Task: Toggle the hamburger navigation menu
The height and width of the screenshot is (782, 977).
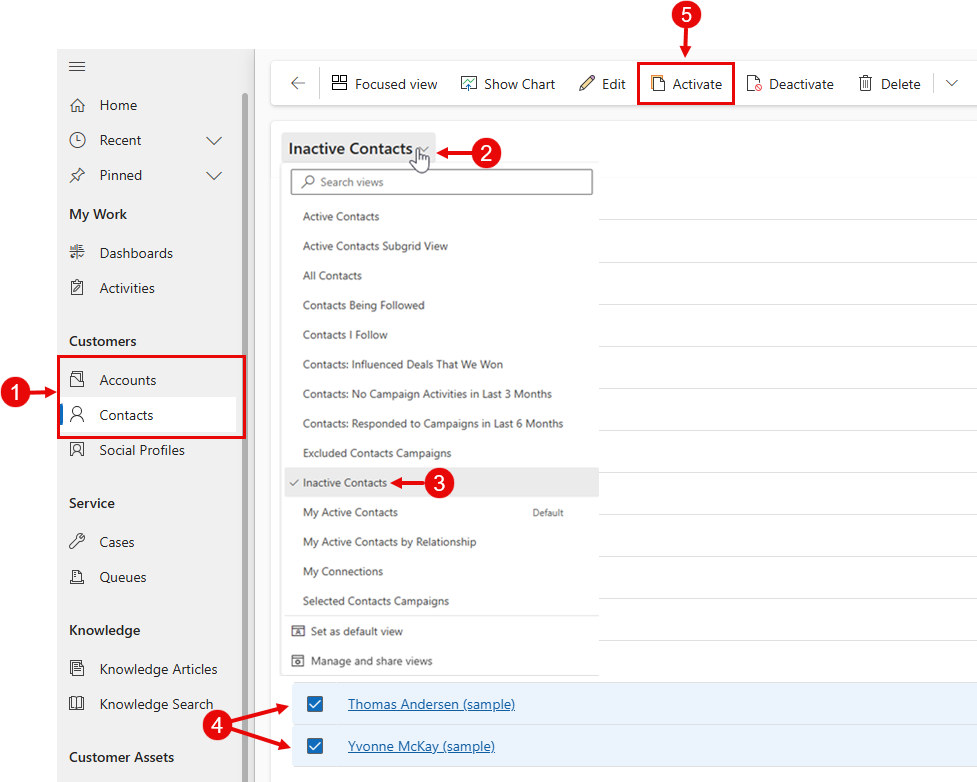Action: point(77,66)
